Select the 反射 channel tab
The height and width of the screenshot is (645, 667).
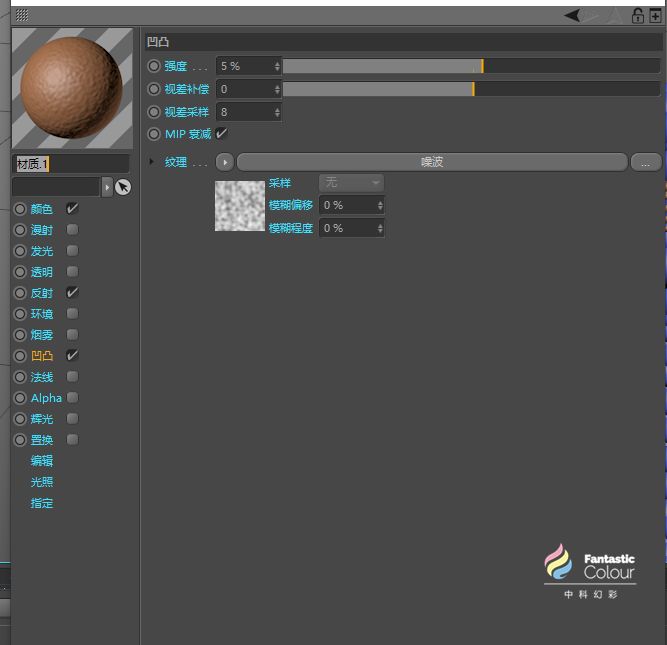(x=42, y=293)
